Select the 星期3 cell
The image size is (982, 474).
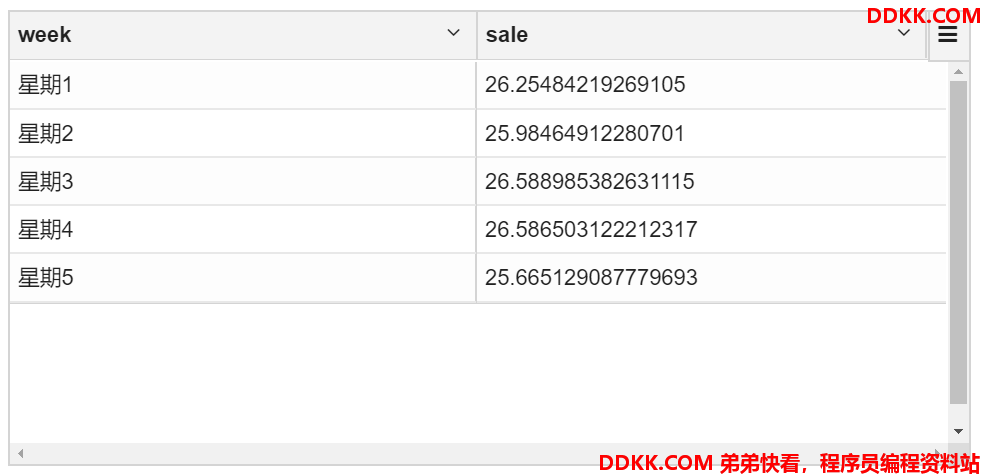pyautogui.click(x=243, y=182)
